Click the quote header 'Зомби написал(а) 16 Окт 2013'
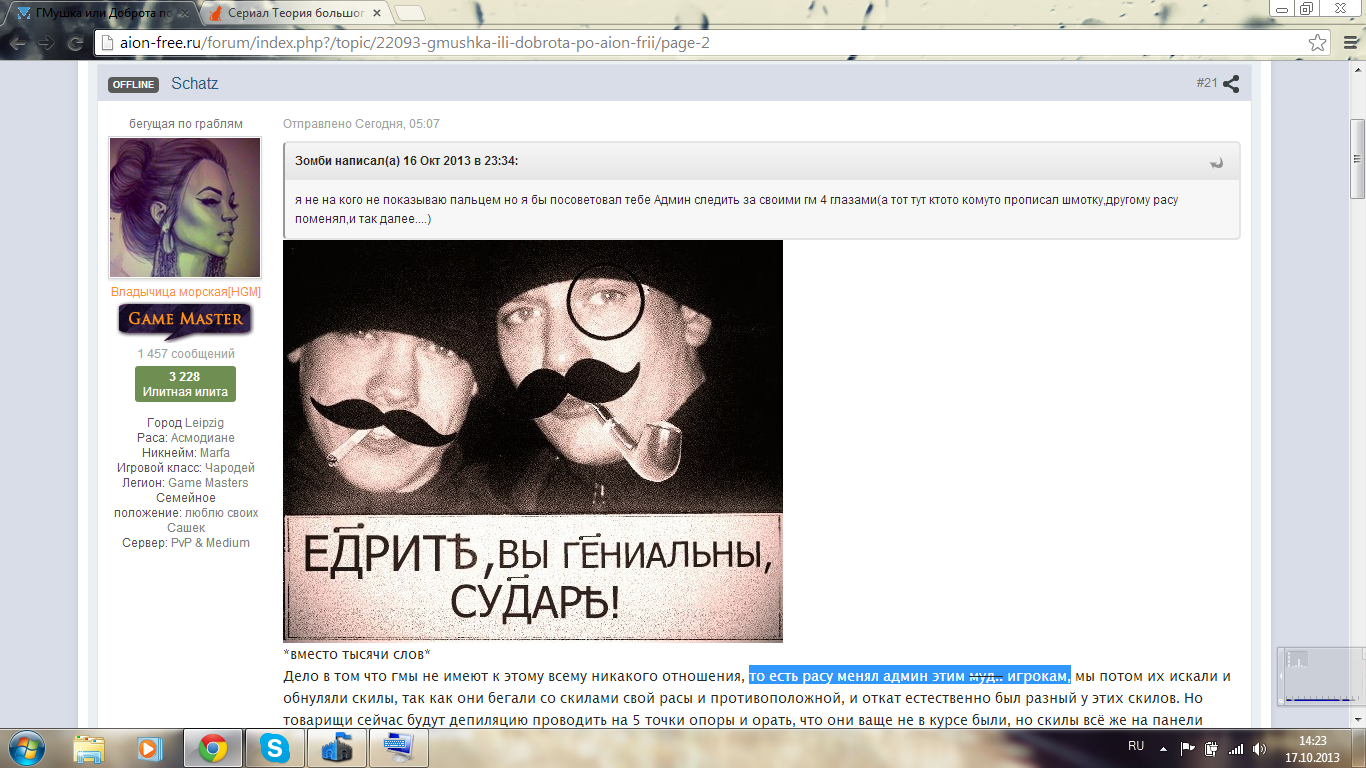 point(406,161)
